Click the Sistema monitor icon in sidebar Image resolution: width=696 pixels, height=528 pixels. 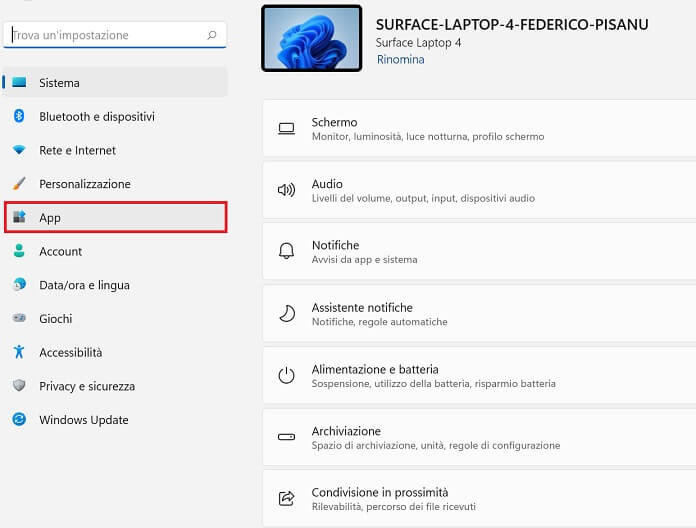tap(19, 82)
